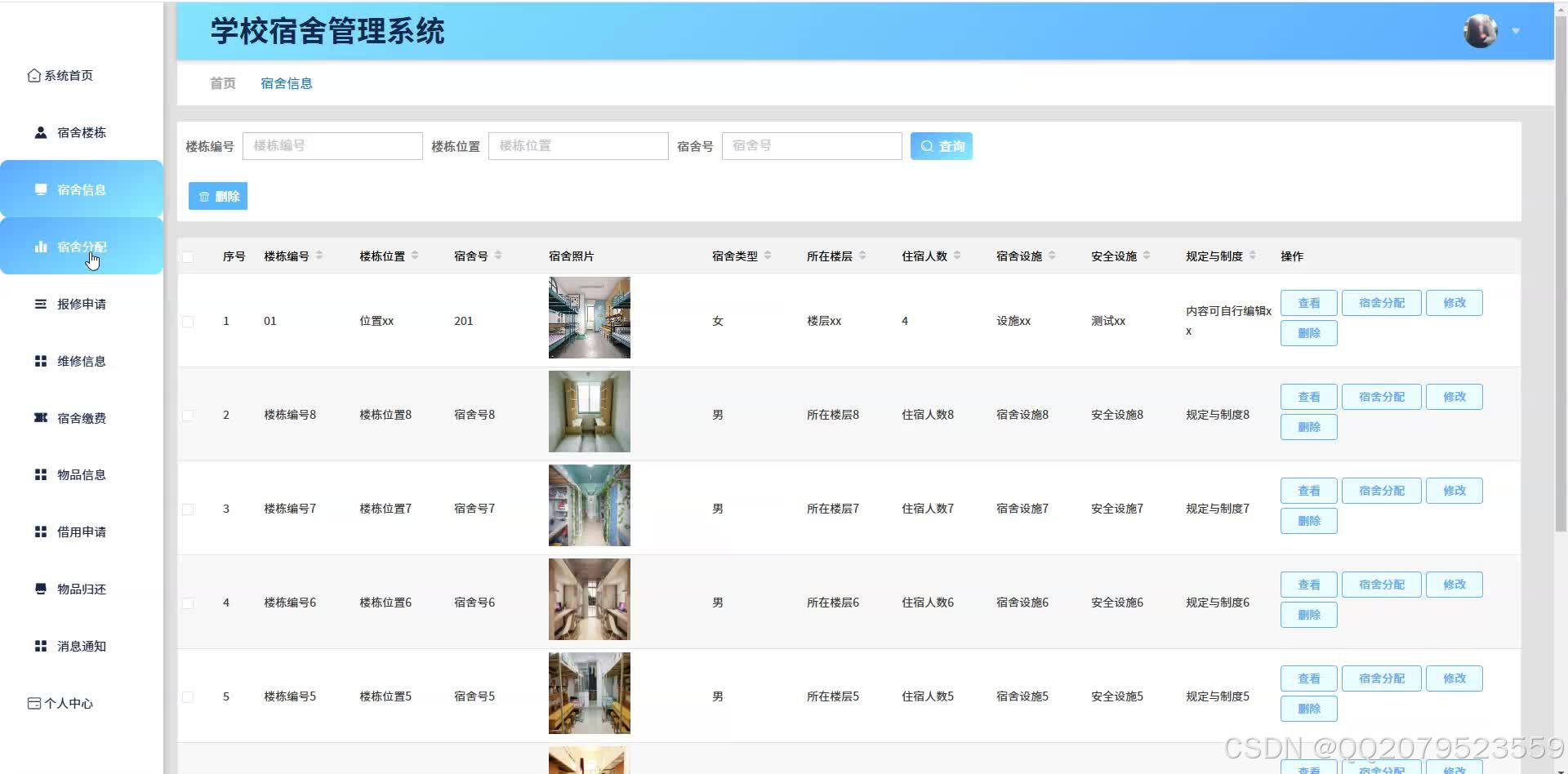The image size is (1568, 774).
Task: Toggle the select-all checkbox in table header
Action: tap(188, 256)
